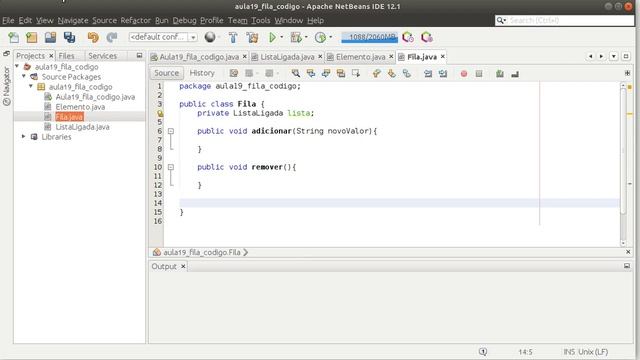Click the Redo arrow icon
This screenshot has width=640, height=360.
click(x=112, y=38)
